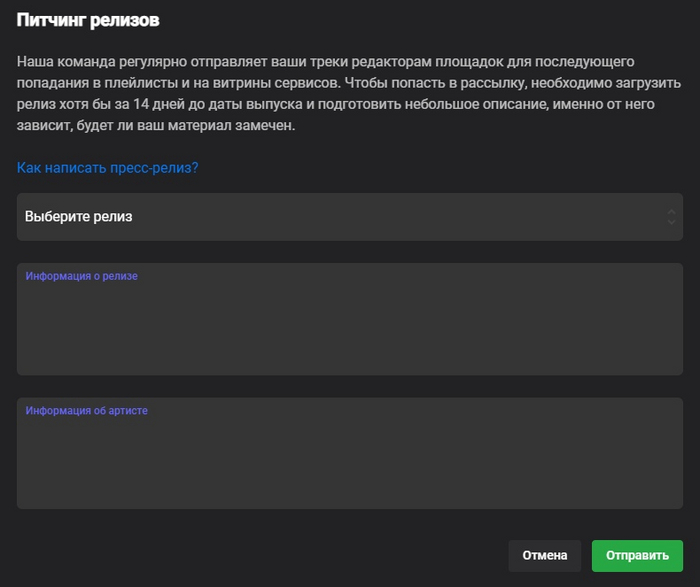Click the purple 'Информация о релизе' label
Viewport: 700px width, 587px height.
(x=81, y=276)
